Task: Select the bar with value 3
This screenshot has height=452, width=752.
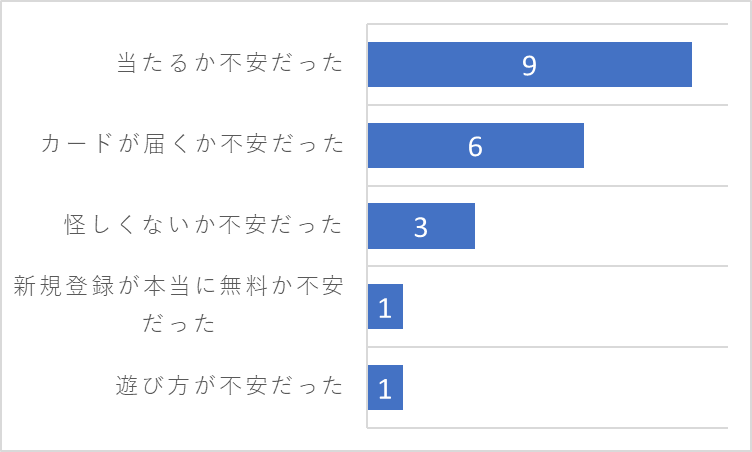Action: (x=421, y=226)
